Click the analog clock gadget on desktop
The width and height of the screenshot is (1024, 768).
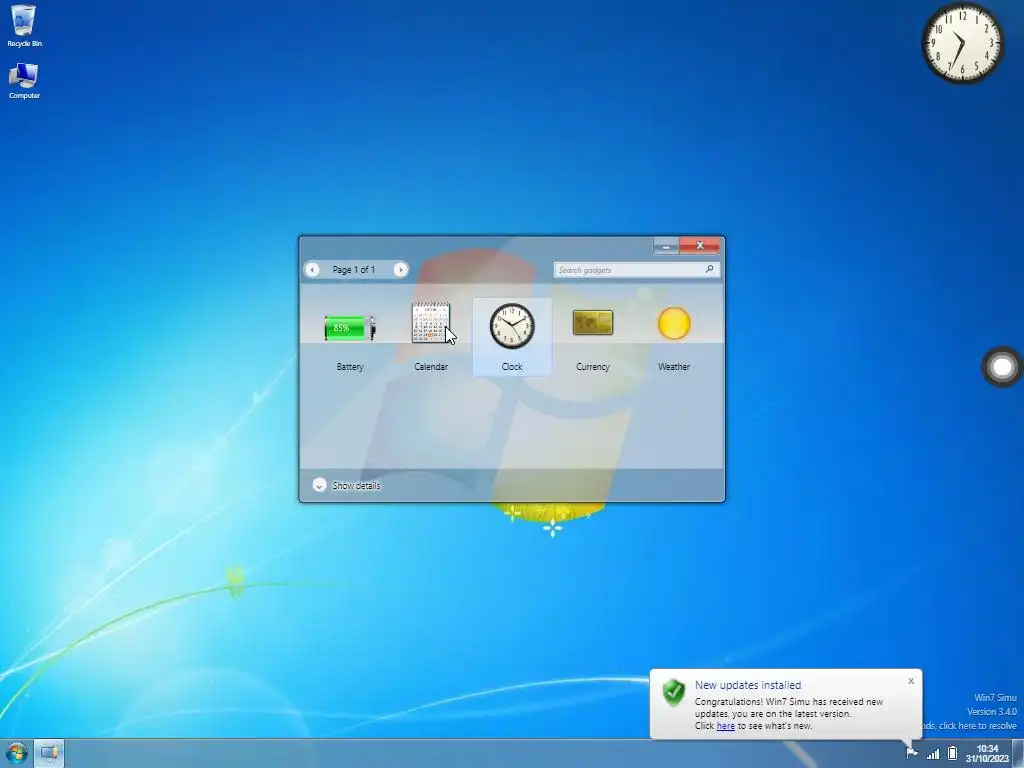tap(963, 43)
